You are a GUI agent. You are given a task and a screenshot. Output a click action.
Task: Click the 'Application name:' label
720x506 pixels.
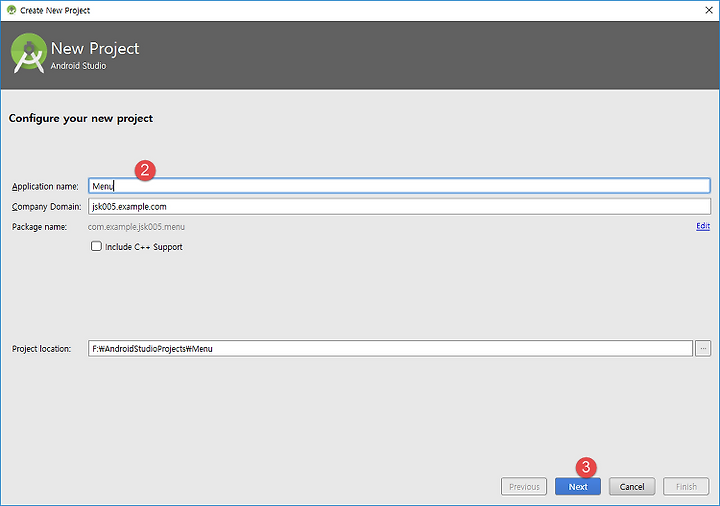45,186
